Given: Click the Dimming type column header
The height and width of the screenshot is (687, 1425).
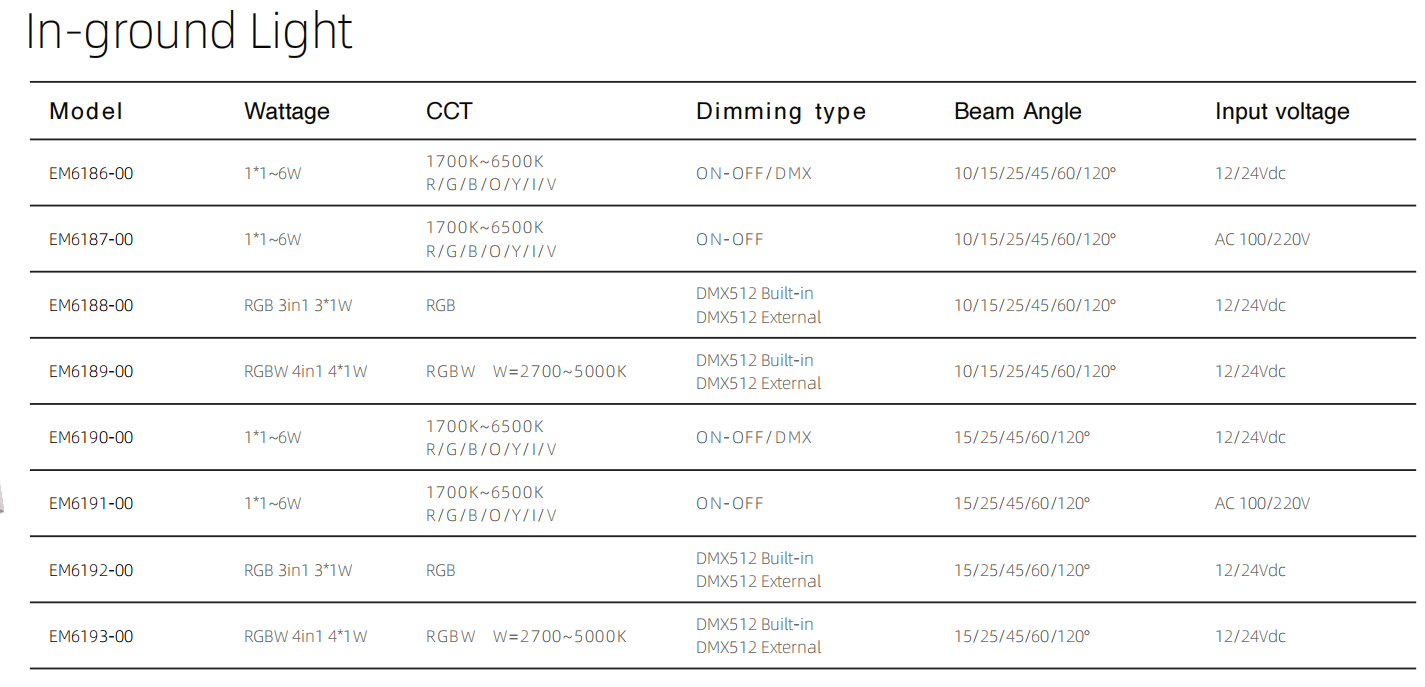Looking at the screenshot, I should point(781,112).
